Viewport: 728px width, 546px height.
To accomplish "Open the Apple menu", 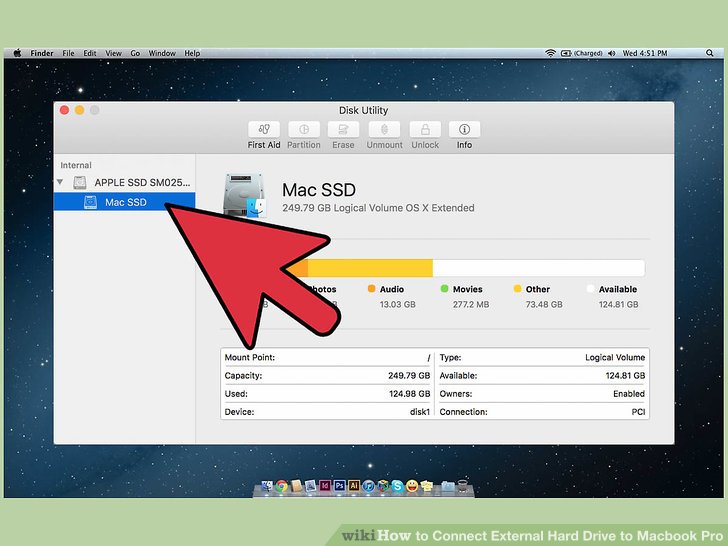I will [x=17, y=53].
